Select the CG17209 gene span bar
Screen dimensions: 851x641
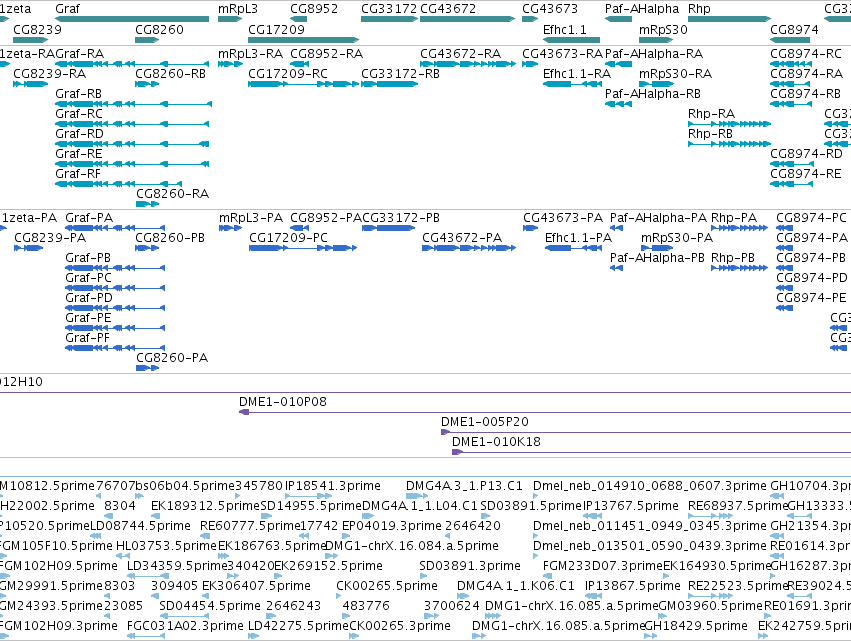pyautogui.click(x=303, y=40)
